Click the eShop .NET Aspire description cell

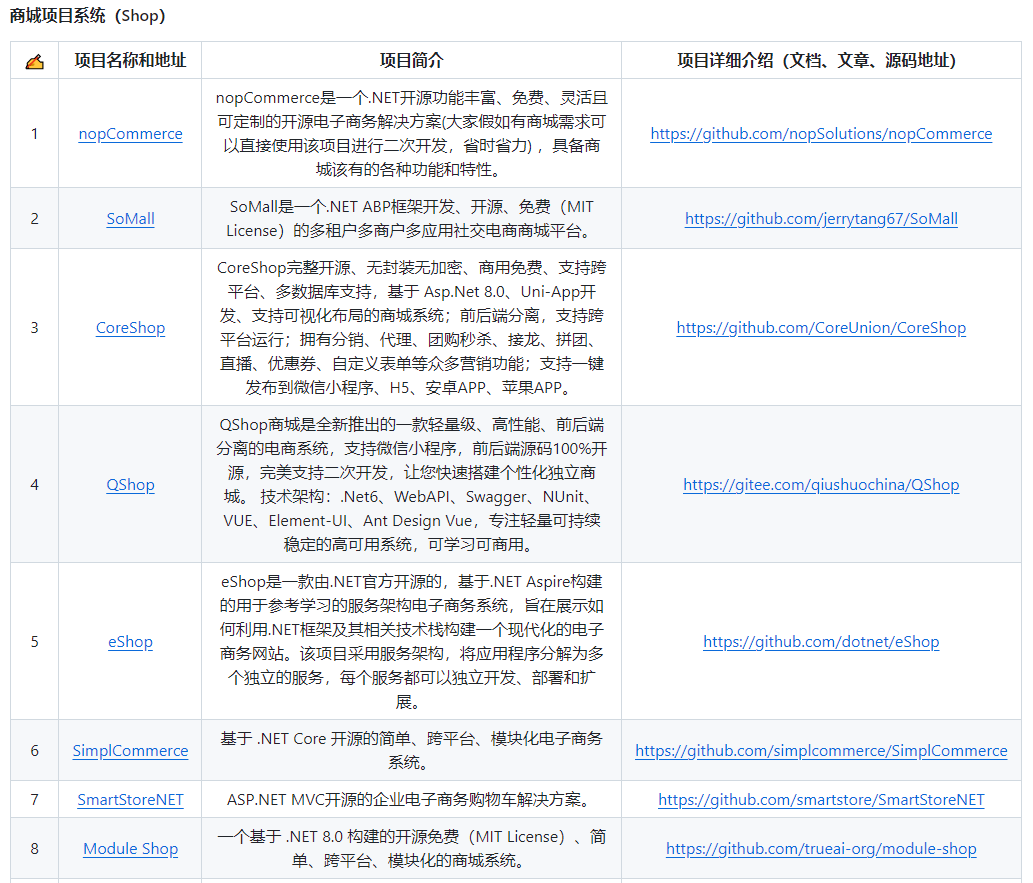[412, 641]
